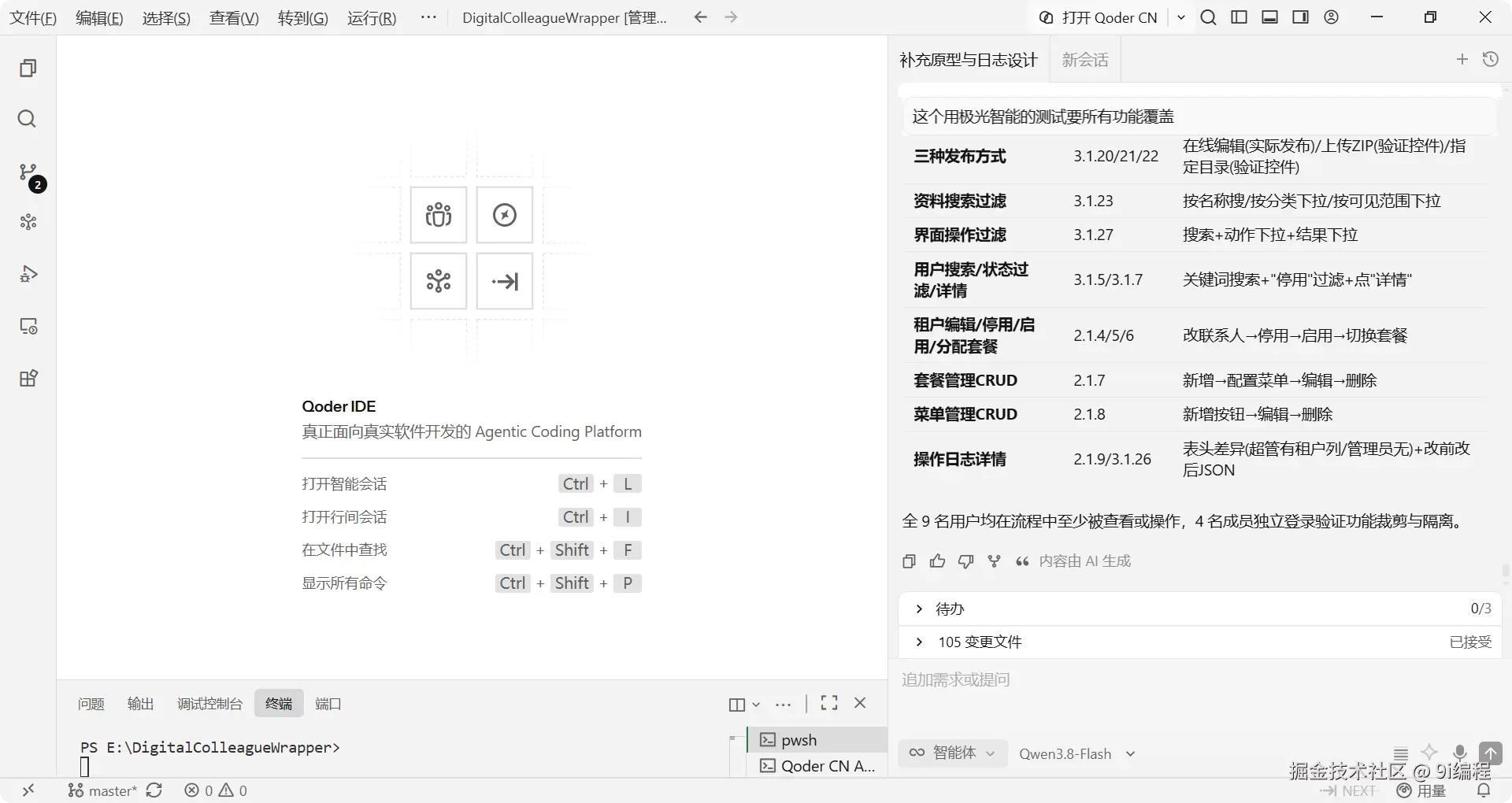
Task: Open the 智能体 mode dropdown
Action: pyautogui.click(x=952, y=753)
